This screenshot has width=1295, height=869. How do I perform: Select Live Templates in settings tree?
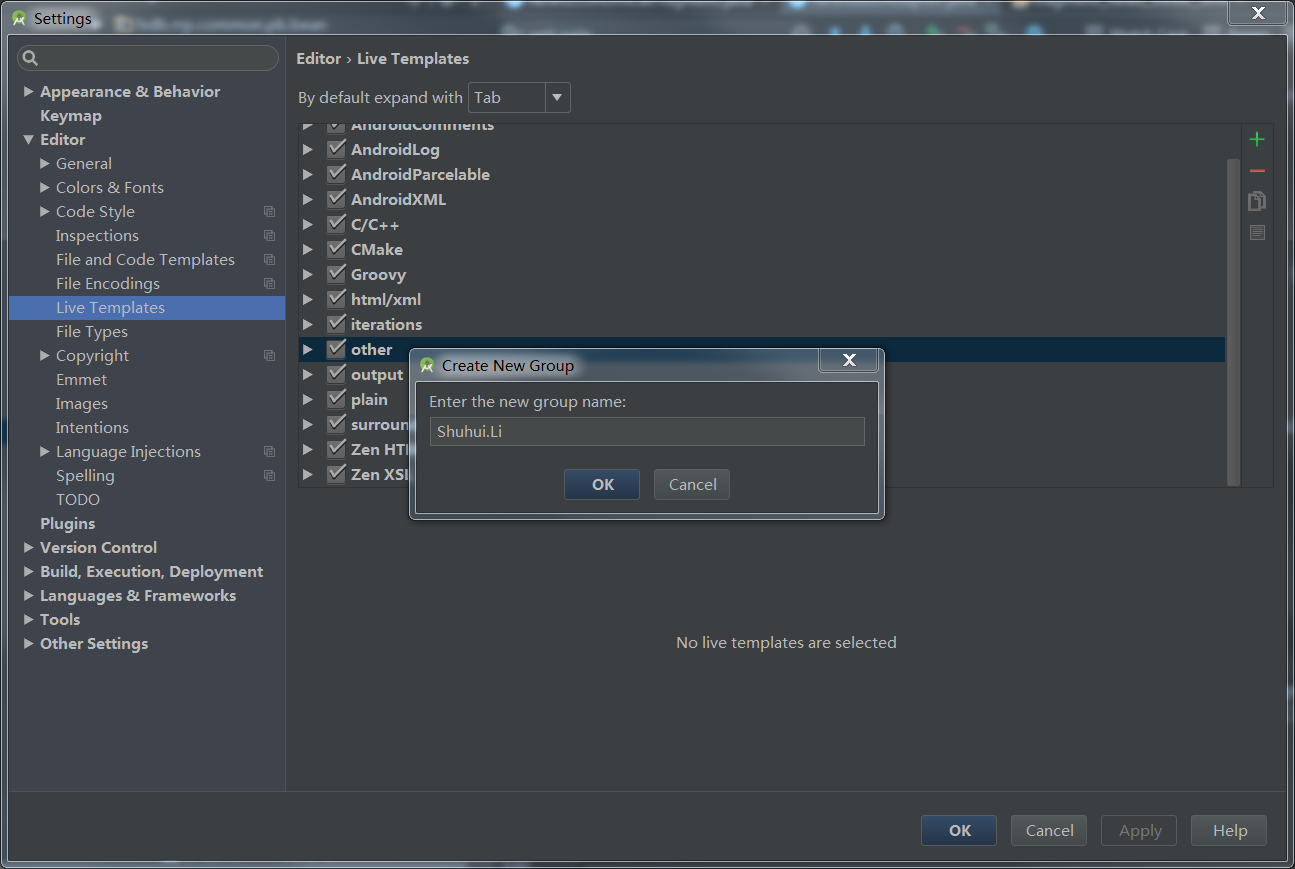coord(147,308)
